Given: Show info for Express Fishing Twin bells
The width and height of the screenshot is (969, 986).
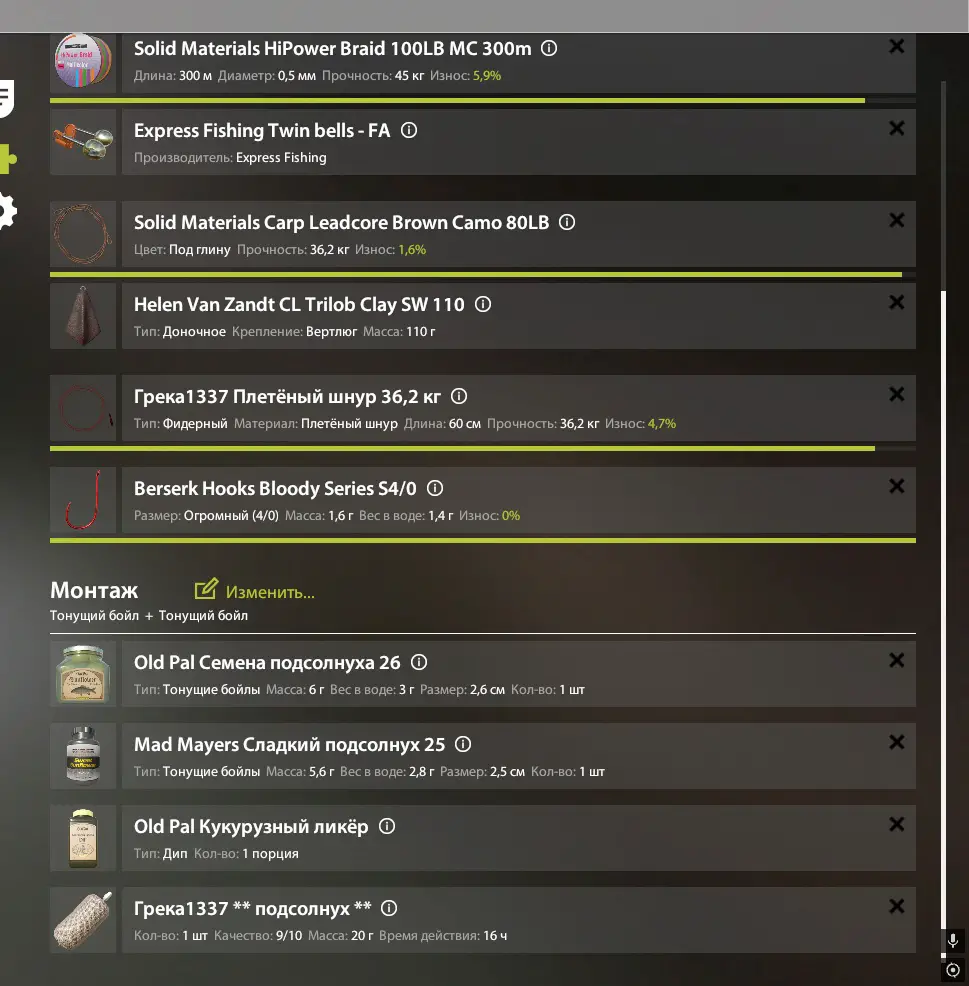Looking at the screenshot, I should click(409, 130).
